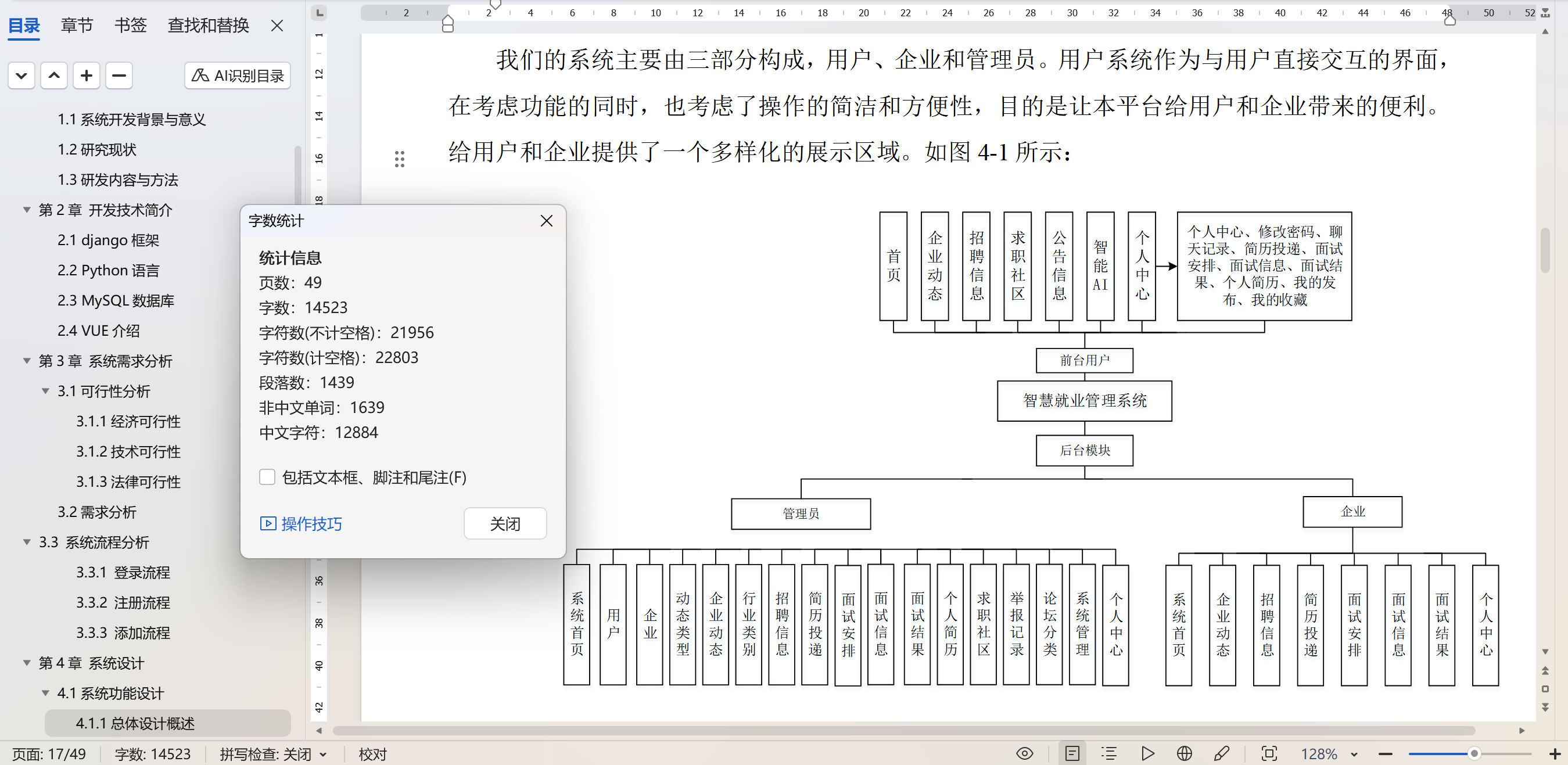Open the 操作技巧 link
1568x765 pixels.
302,523
